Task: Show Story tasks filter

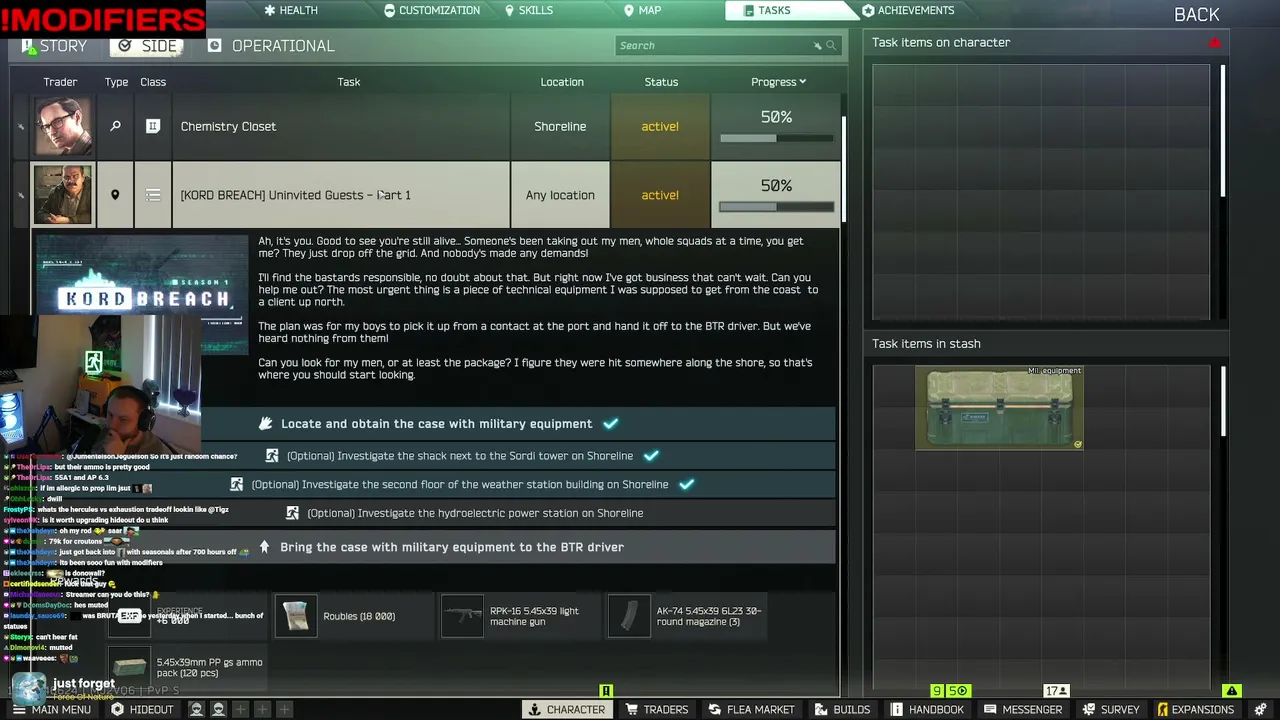Action: [54, 46]
